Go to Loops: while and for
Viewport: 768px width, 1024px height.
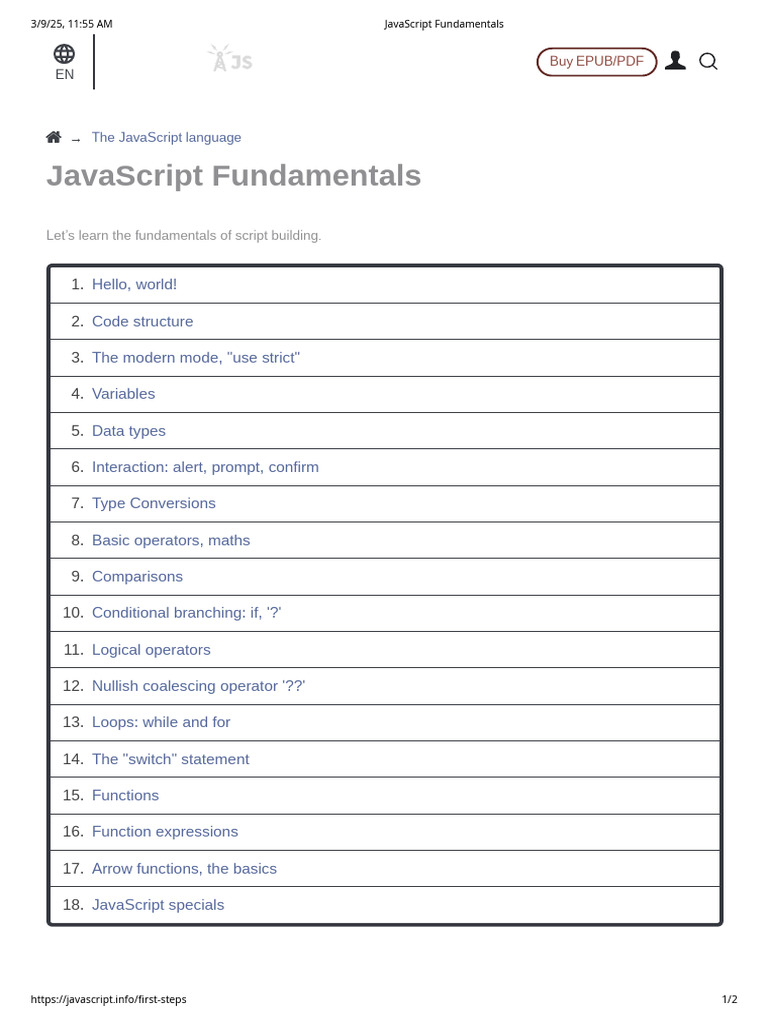point(161,722)
